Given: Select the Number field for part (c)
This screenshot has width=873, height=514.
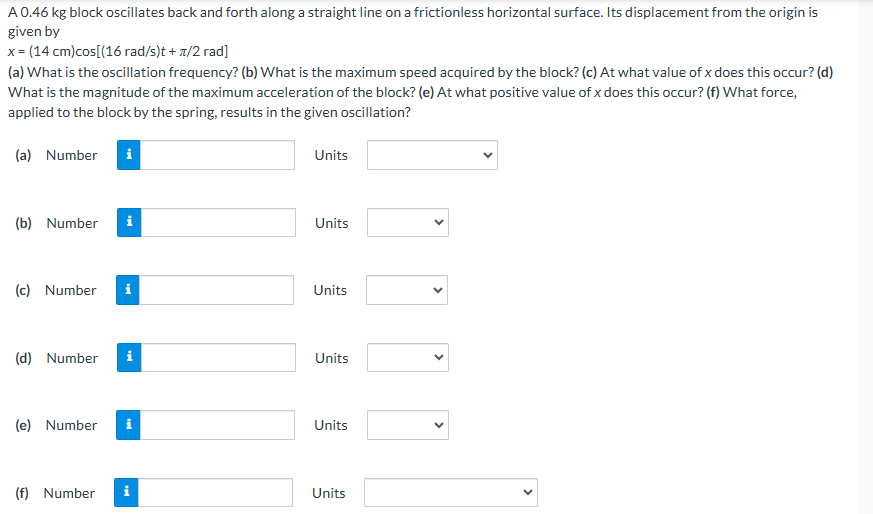Looking at the screenshot, I should pyautogui.click(x=216, y=290).
